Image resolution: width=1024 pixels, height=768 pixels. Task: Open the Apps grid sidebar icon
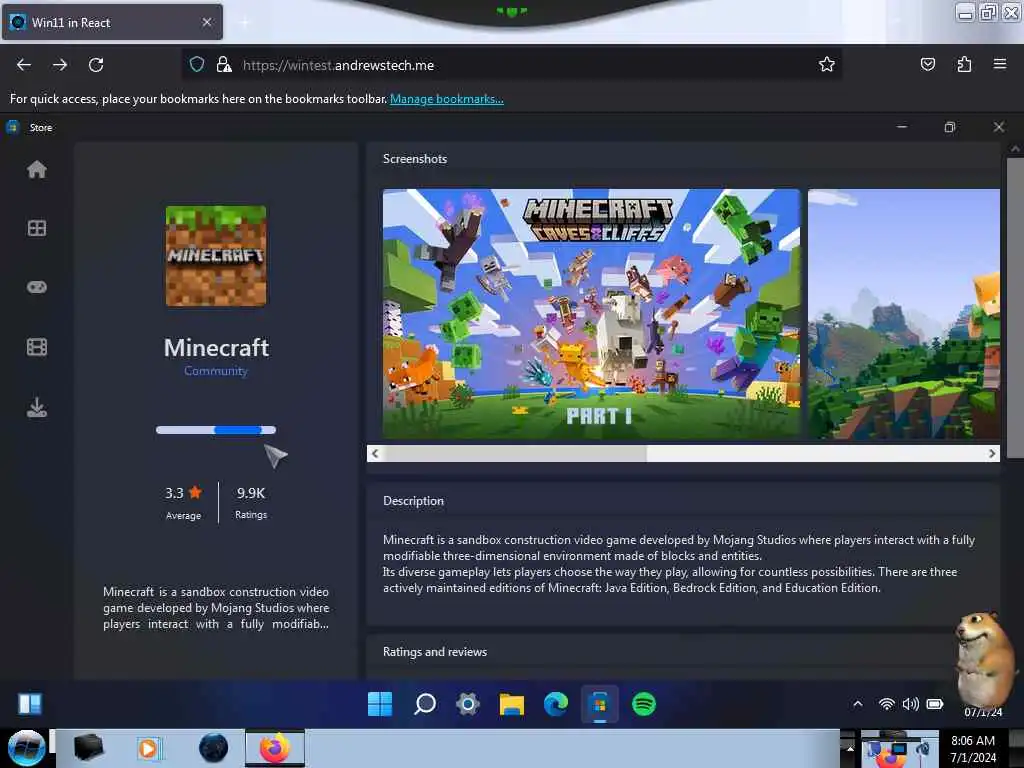pyautogui.click(x=37, y=228)
